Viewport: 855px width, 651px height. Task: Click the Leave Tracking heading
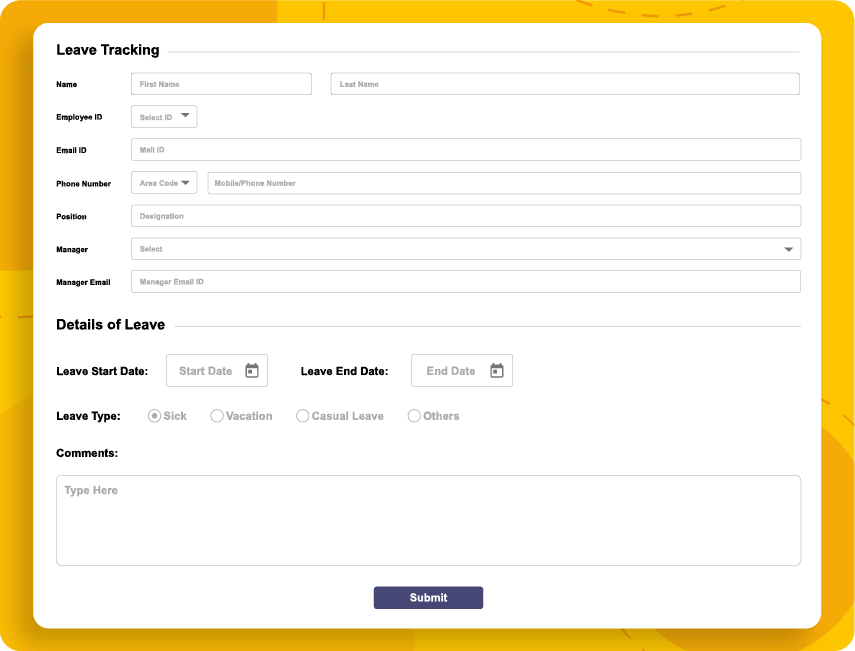[x=108, y=50]
